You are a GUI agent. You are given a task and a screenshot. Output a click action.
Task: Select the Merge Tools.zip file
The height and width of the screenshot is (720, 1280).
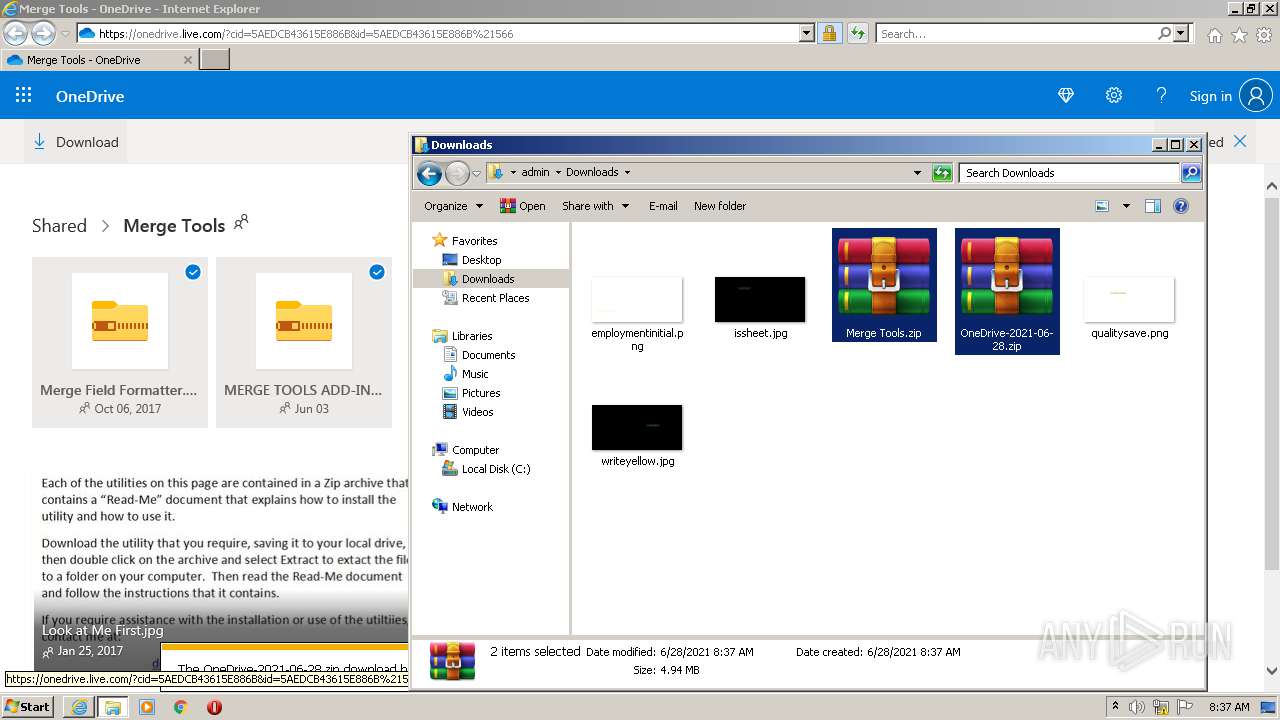coord(884,285)
